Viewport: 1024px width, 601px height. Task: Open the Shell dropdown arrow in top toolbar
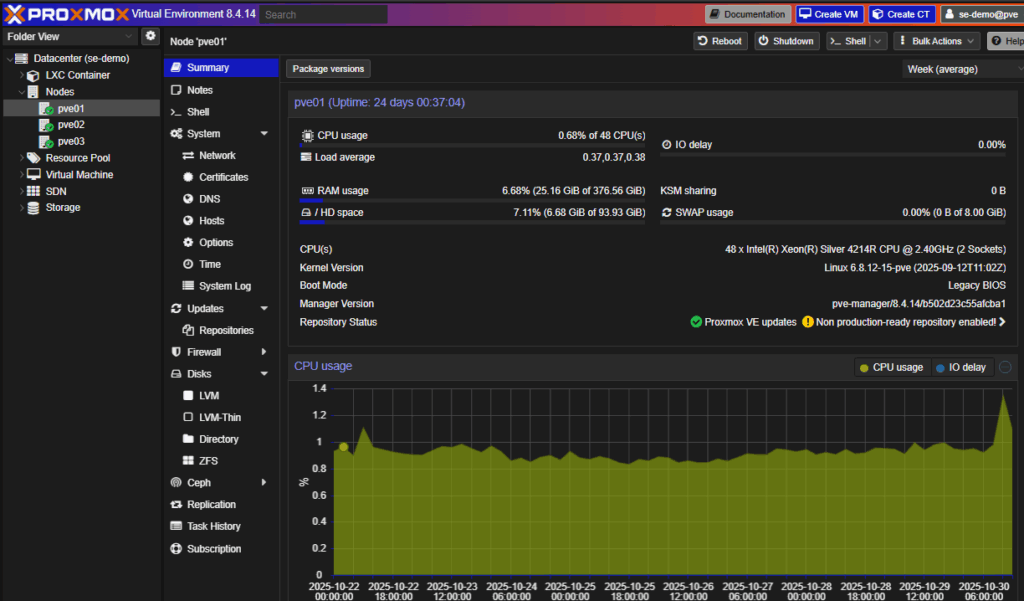(878, 41)
